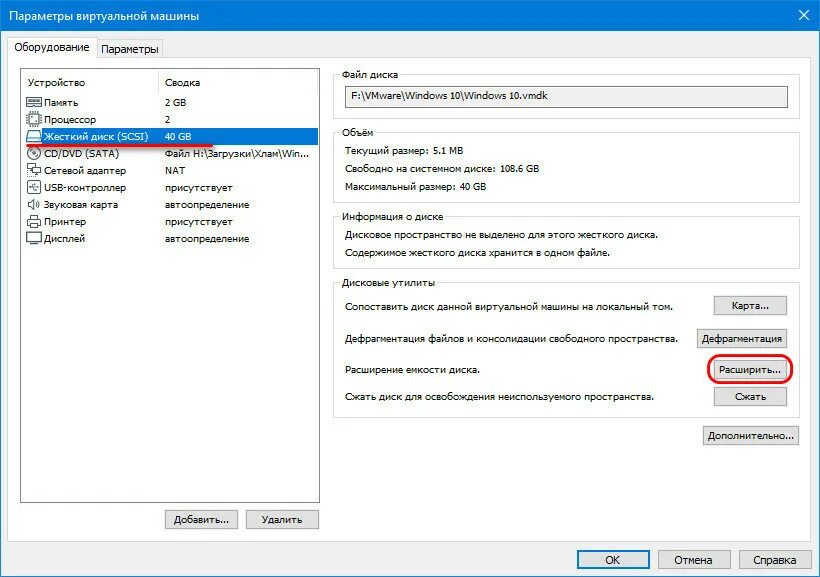Select the Память device row label
Screen dimensions: 820x577
[61, 103]
